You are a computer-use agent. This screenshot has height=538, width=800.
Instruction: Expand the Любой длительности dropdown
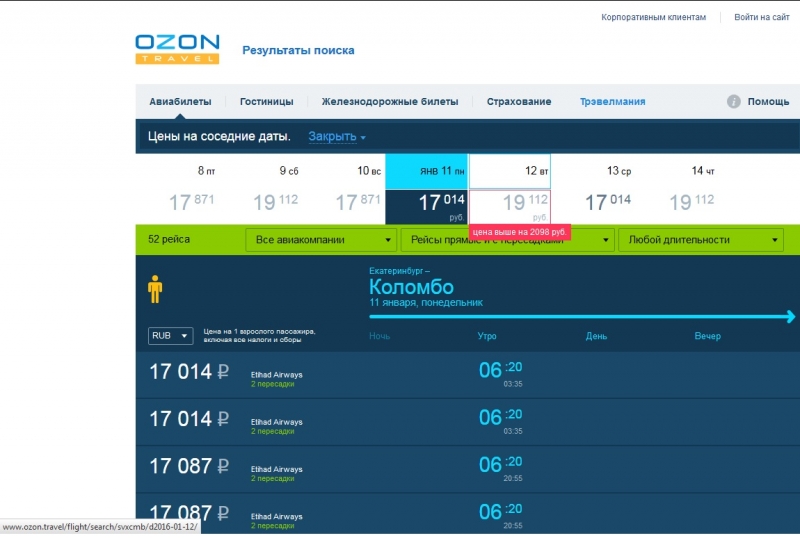(700, 240)
